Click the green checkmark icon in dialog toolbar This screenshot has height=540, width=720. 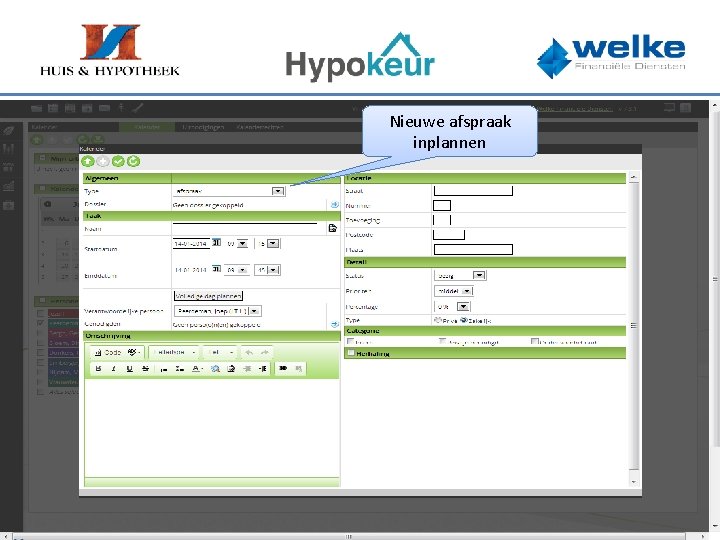118,161
